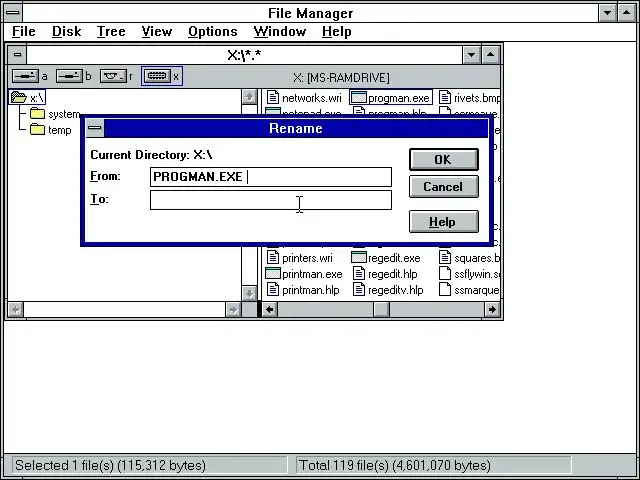Image resolution: width=640 pixels, height=480 pixels.
Task: Maximize the X:\*.* child window
Action: pos(491,54)
